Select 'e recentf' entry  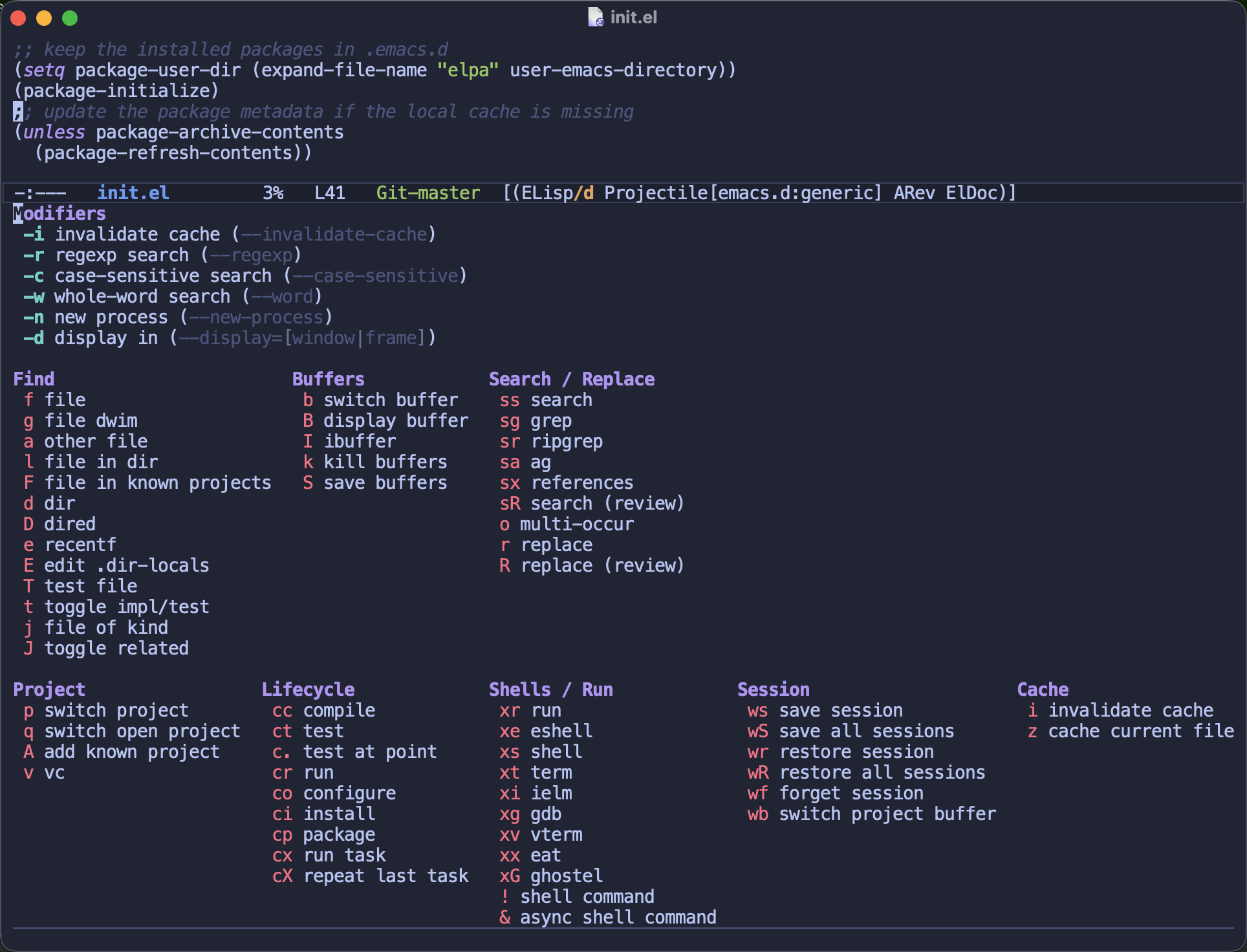coord(70,545)
